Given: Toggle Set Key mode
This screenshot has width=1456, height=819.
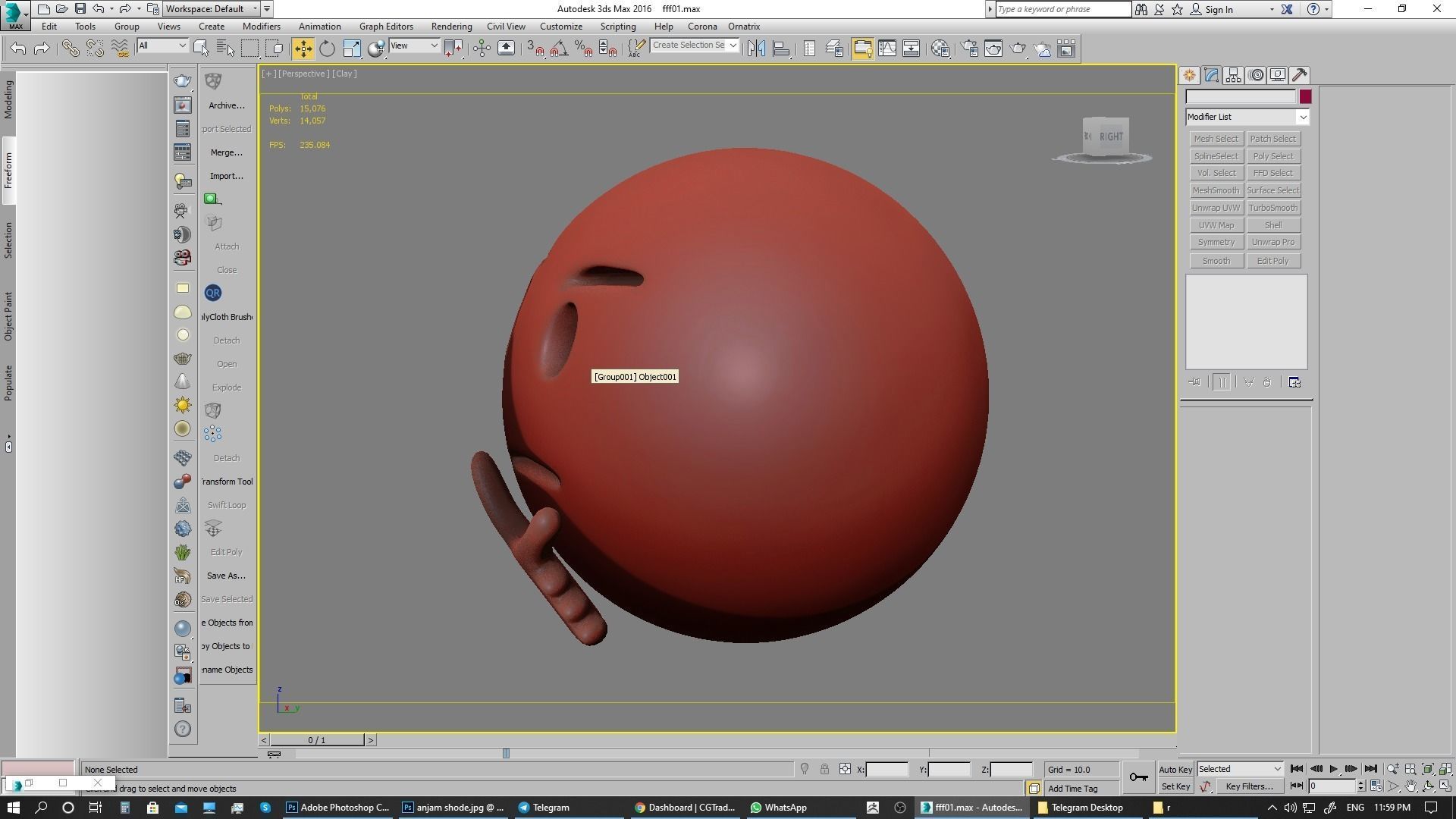Looking at the screenshot, I should pyautogui.click(x=1175, y=786).
